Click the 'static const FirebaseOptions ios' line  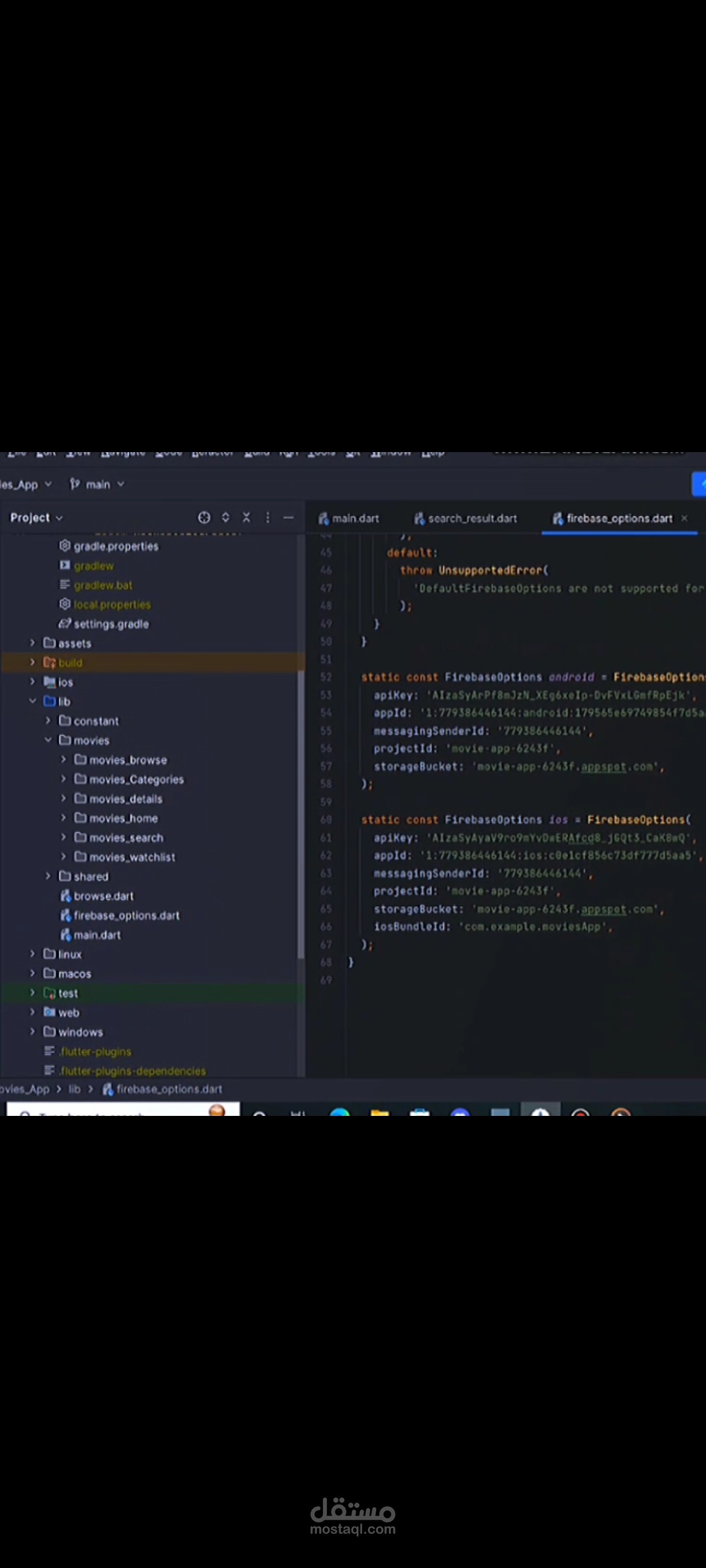[x=526, y=819]
